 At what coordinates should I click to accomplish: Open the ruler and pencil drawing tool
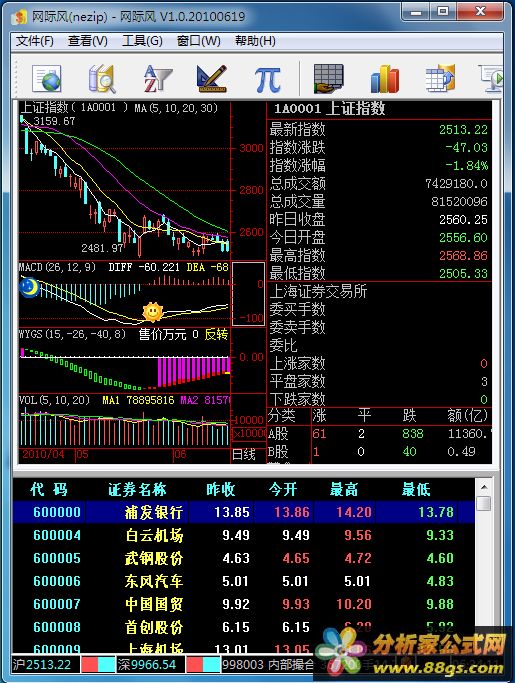click(x=212, y=79)
